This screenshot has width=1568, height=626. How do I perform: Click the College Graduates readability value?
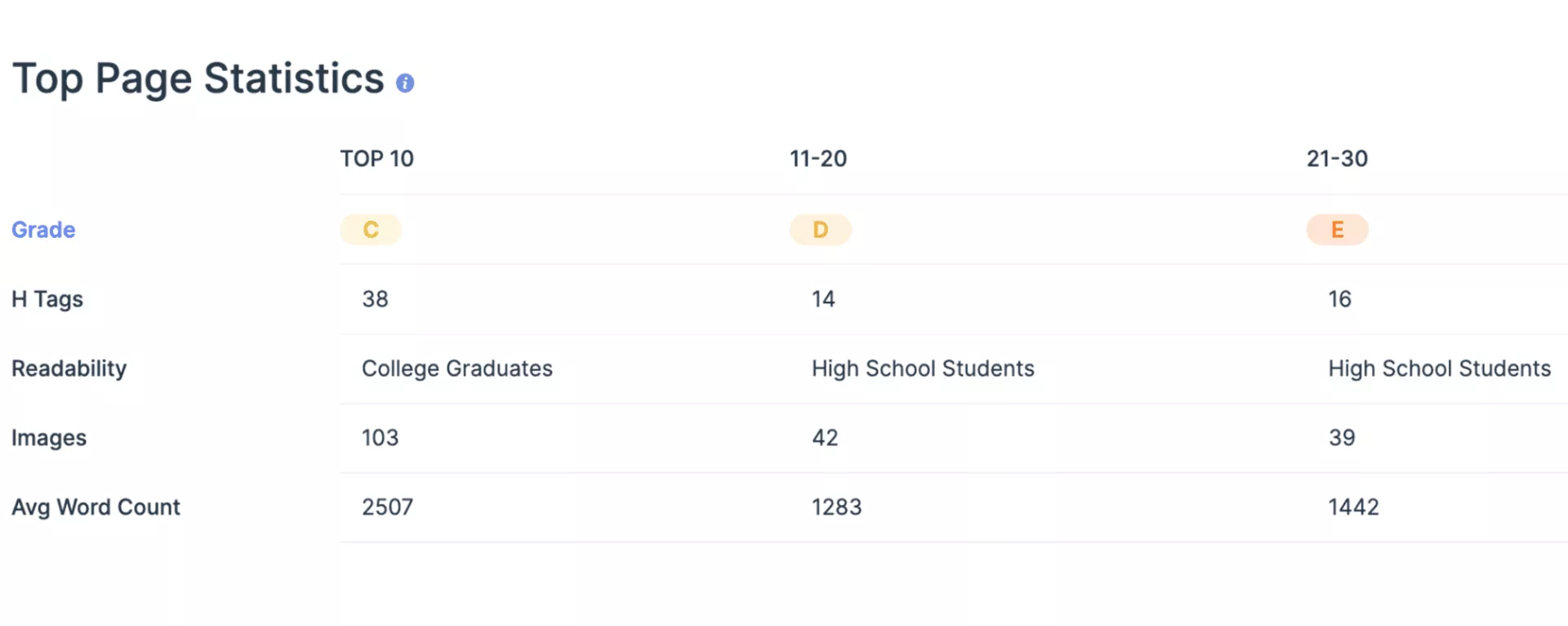[457, 369]
